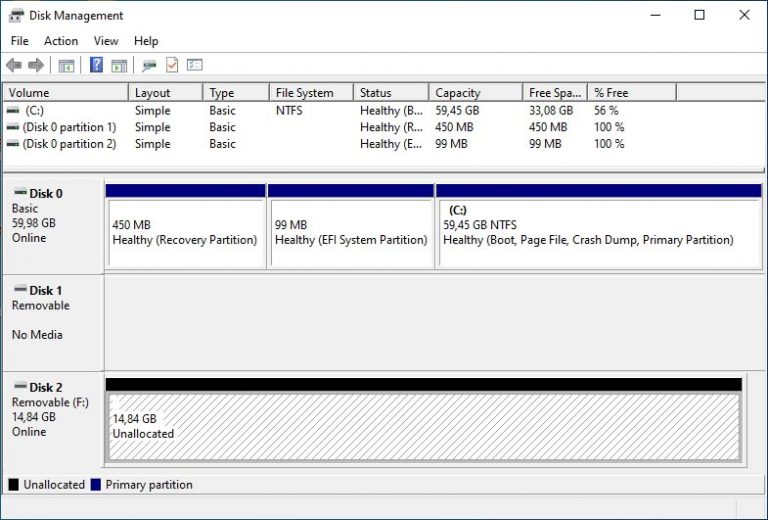Screen dimensions: 768x520
Task: Sort by the Free Space column header
Action: pos(555,93)
